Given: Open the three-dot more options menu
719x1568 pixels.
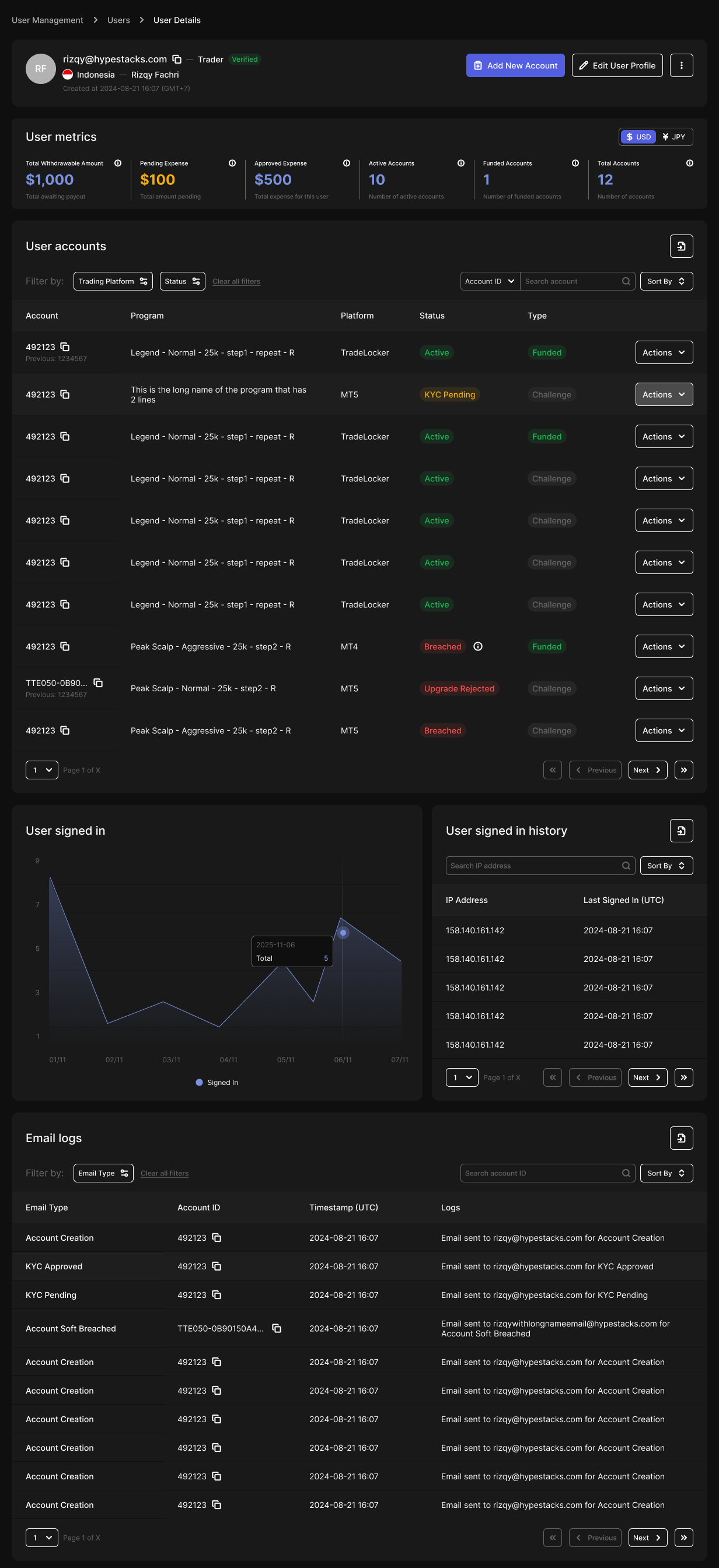Looking at the screenshot, I should 680,65.
